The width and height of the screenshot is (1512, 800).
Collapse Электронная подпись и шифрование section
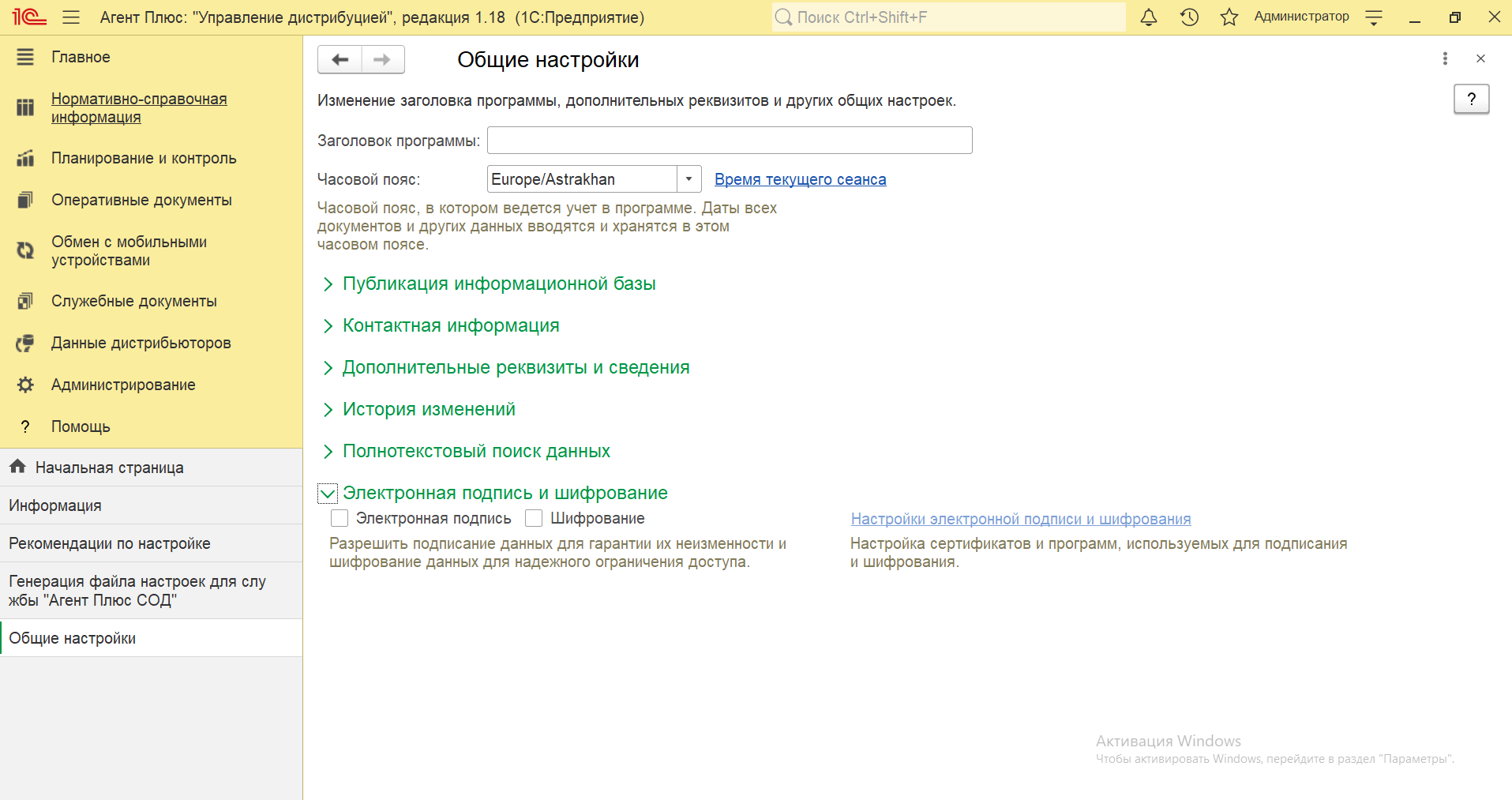(328, 494)
